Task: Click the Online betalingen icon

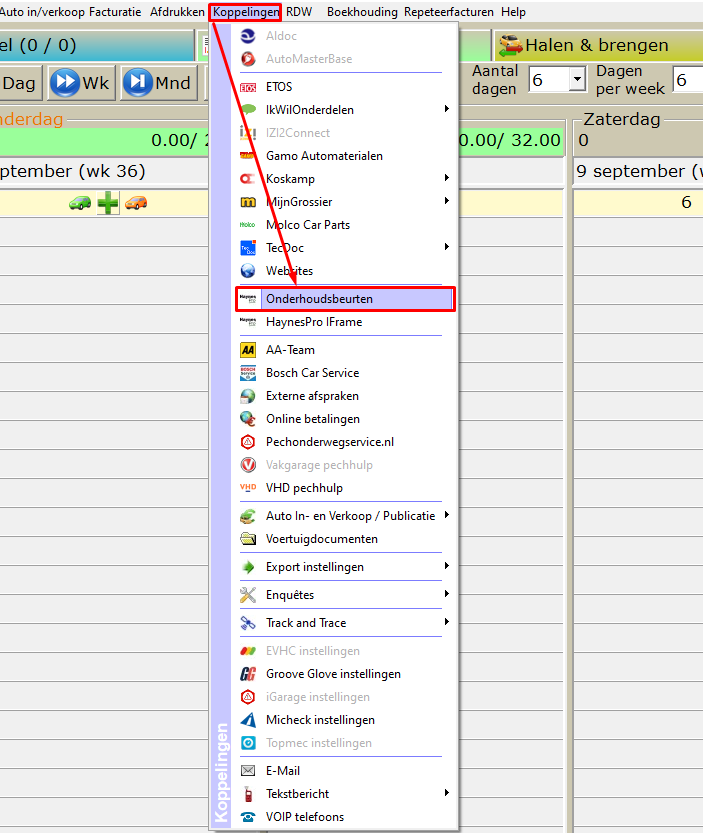Action: (x=248, y=419)
